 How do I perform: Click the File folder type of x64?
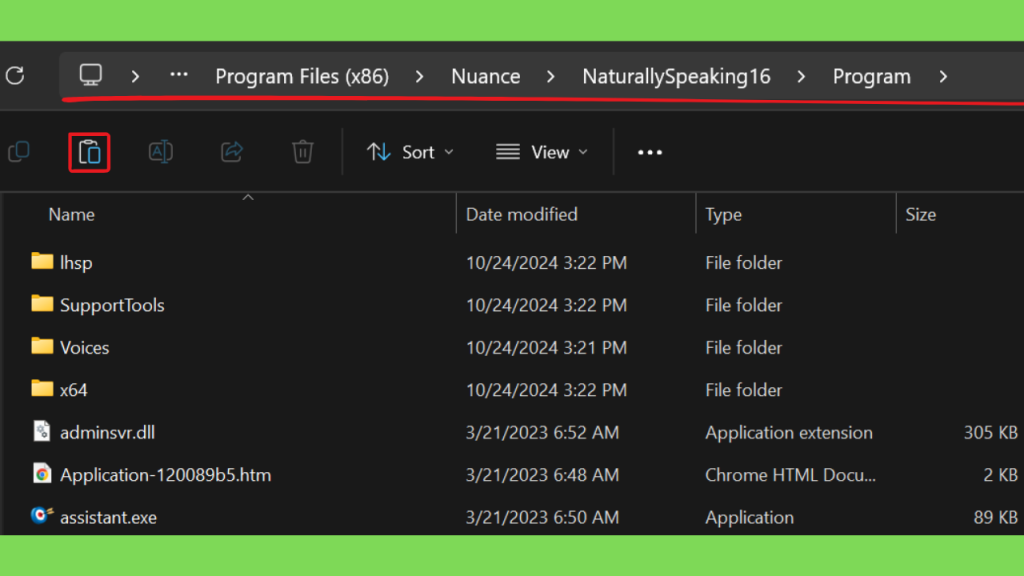[x=744, y=390]
